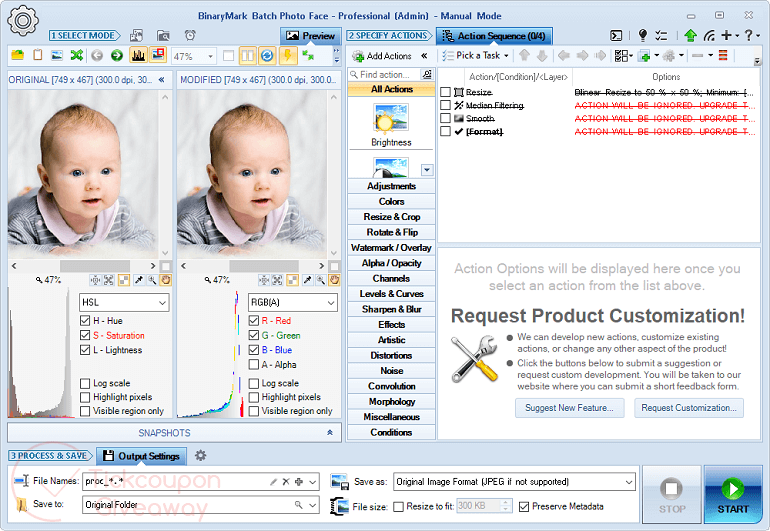Image resolution: width=770 pixels, height=531 pixels.
Task: Collapse the original image panel with chevrons
Action: [162, 80]
